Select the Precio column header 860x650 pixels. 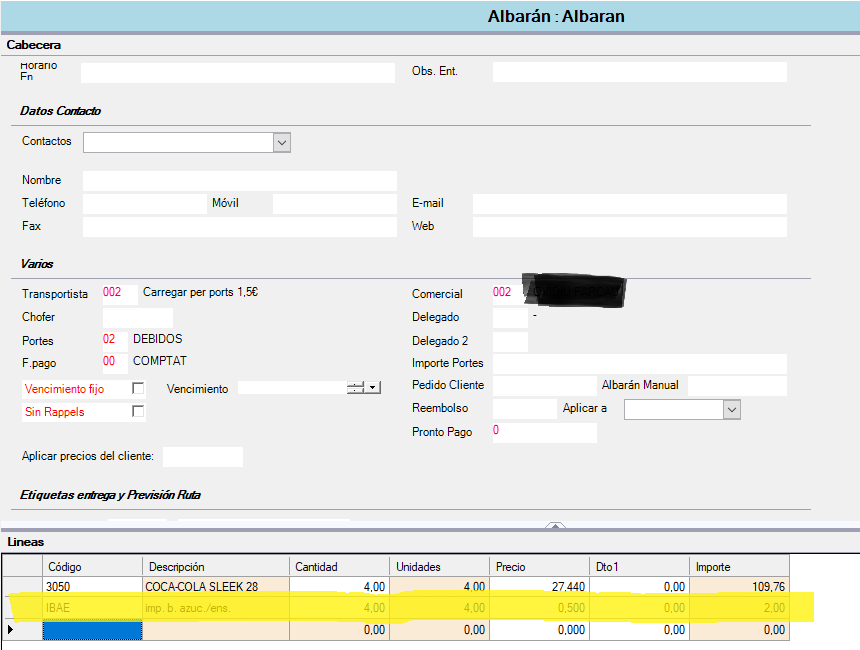pyautogui.click(x=539, y=566)
